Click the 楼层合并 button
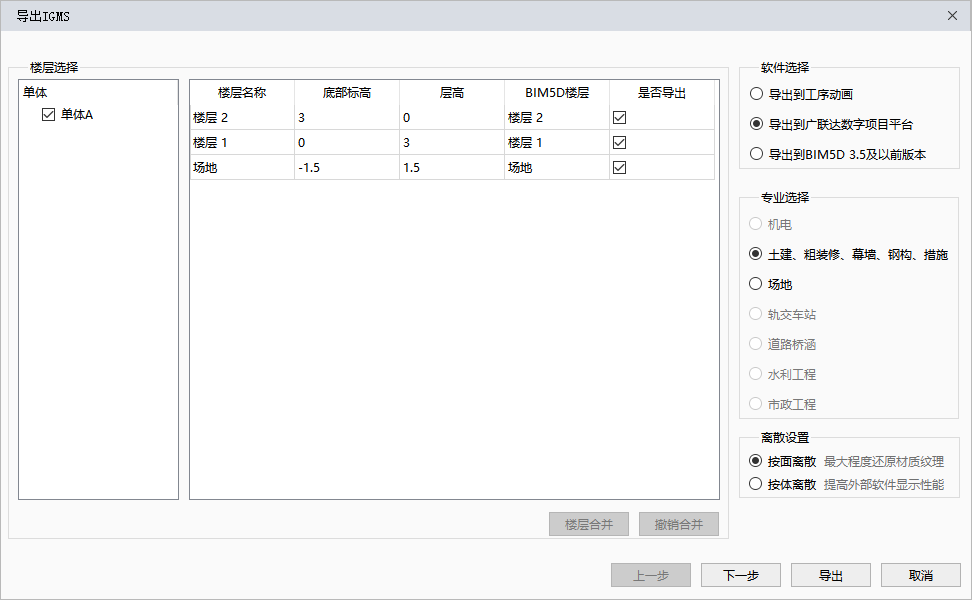 pos(589,524)
